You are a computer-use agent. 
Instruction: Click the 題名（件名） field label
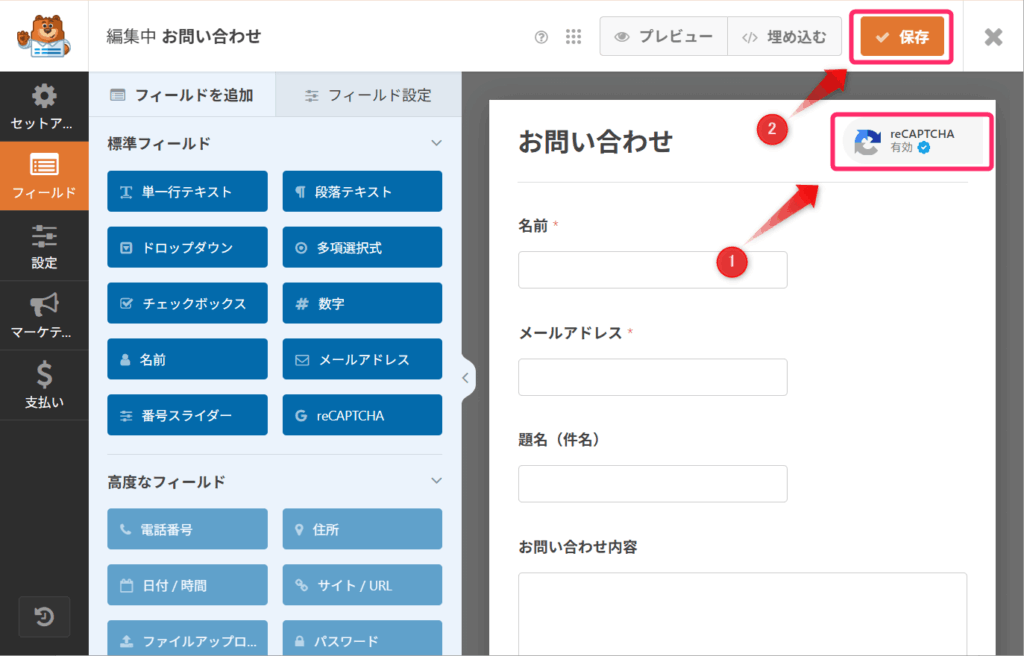pyautogui.click(x=558, y=440)
